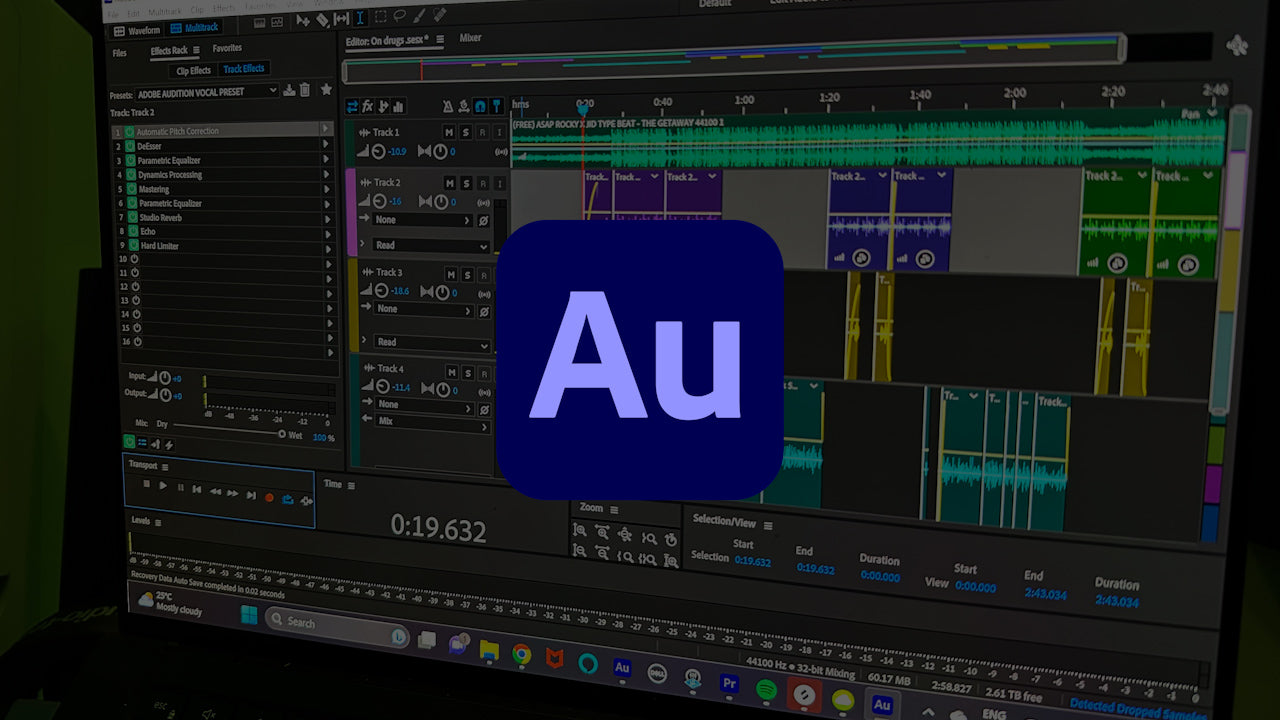Mark preset as favorite with star icon
1280x720 pixels.
coord(326,89)
